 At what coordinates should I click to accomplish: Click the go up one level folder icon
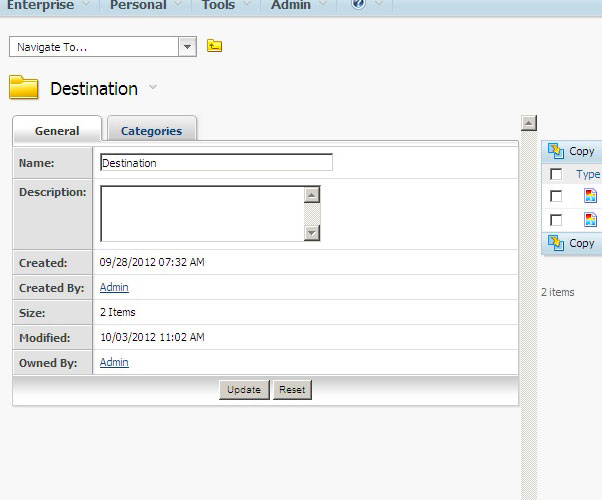point(214,46)
